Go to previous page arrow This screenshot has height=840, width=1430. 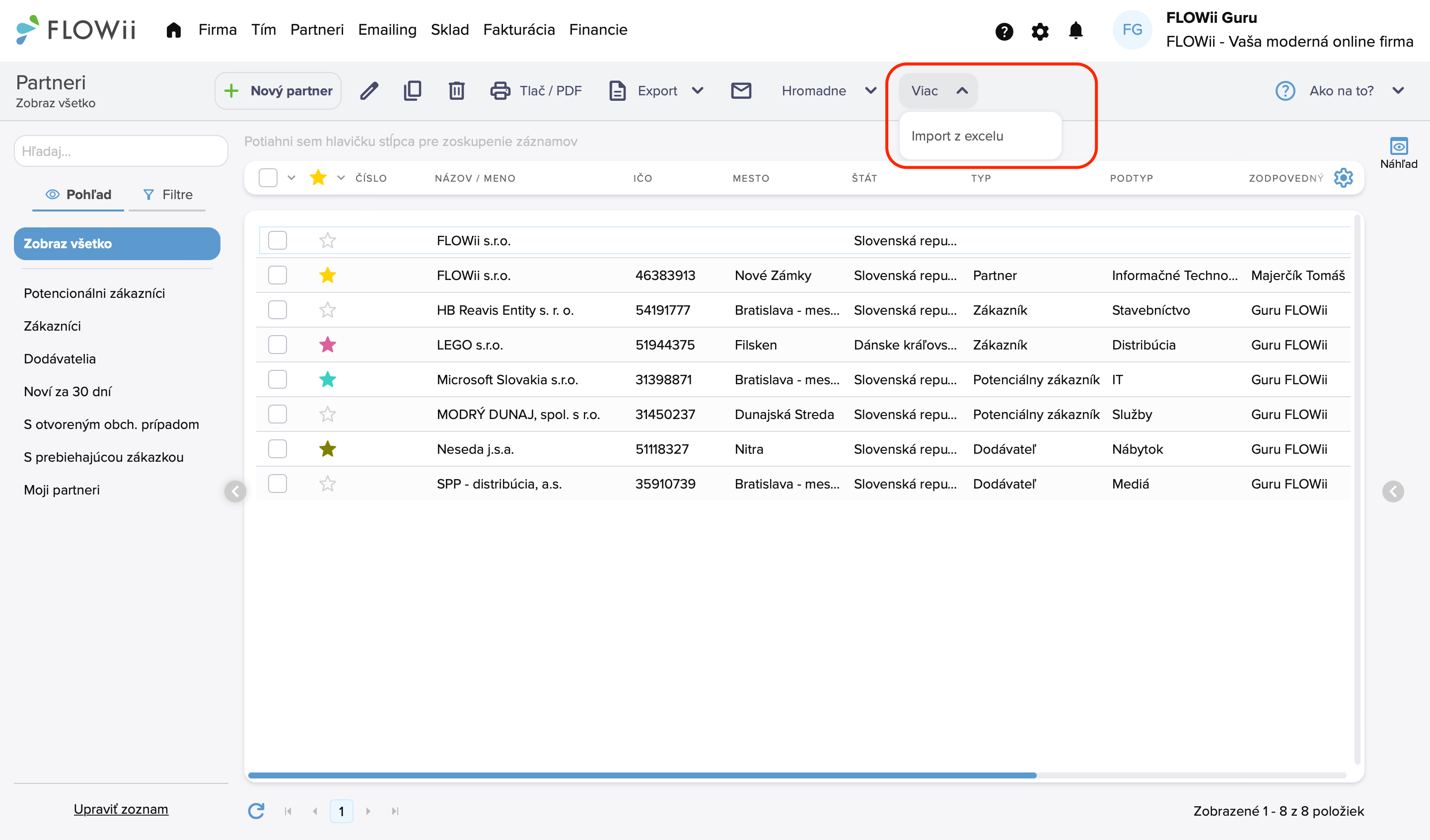point(315,811)
